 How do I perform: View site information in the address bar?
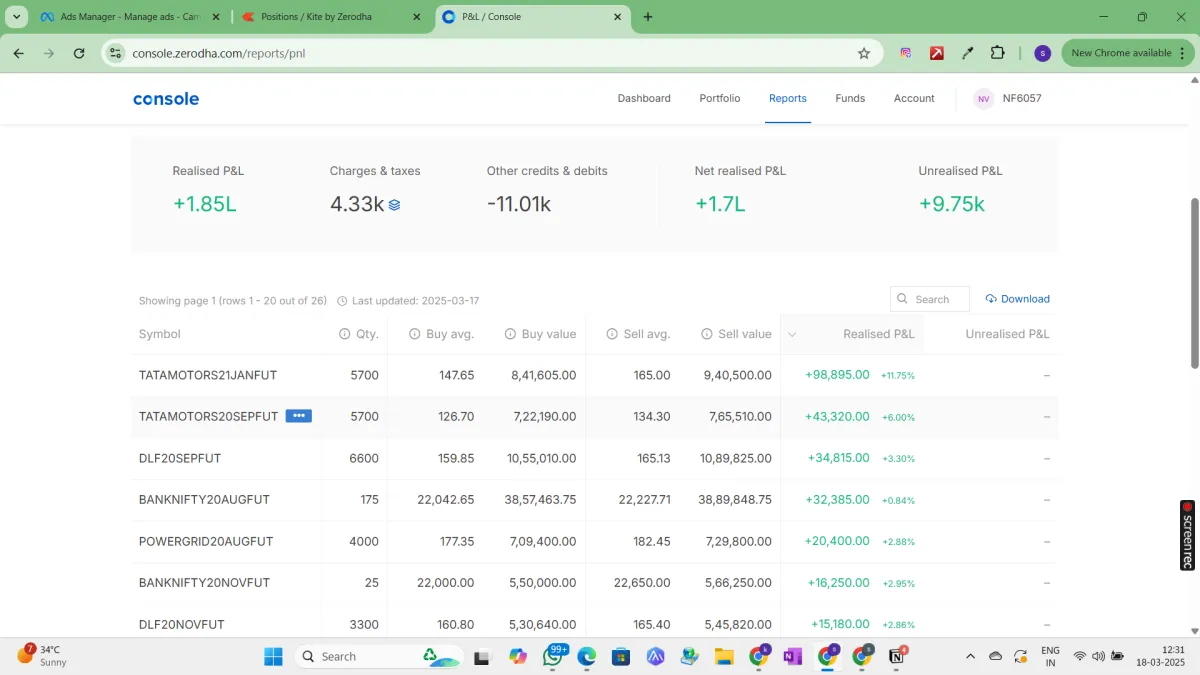point(115,53)
